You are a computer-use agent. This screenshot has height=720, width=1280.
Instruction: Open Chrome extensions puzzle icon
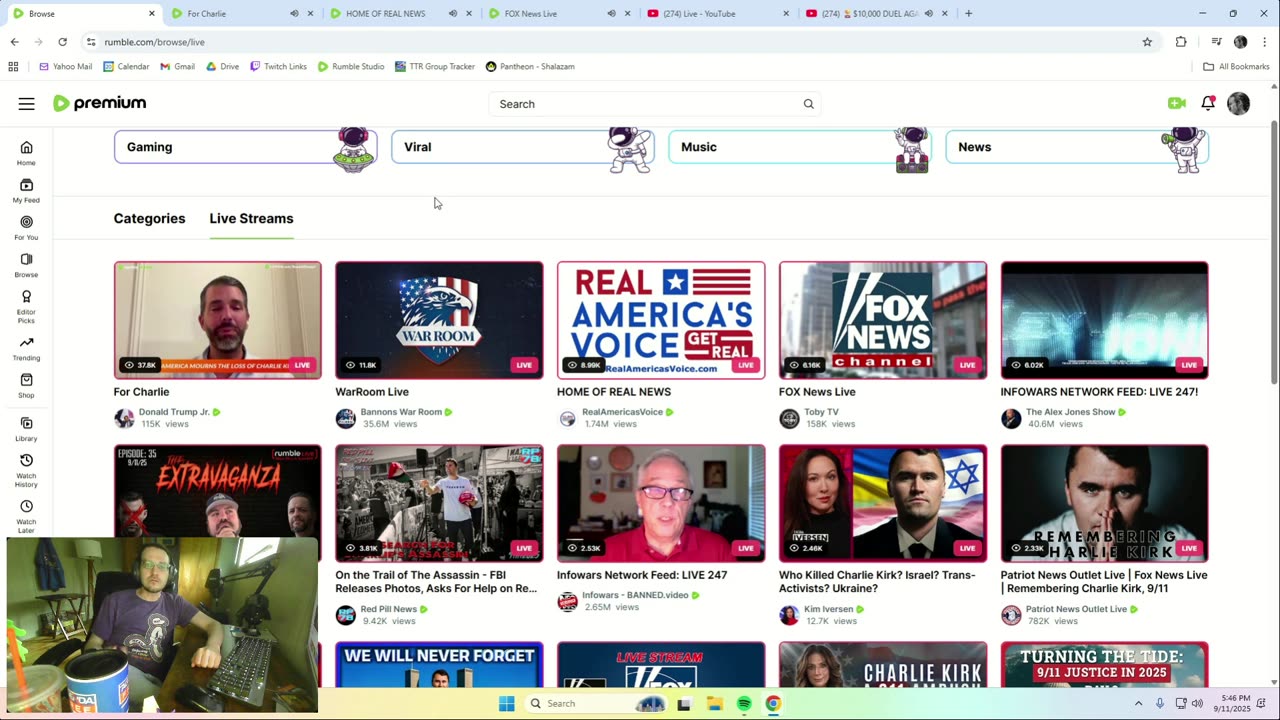click(1181, 42)
